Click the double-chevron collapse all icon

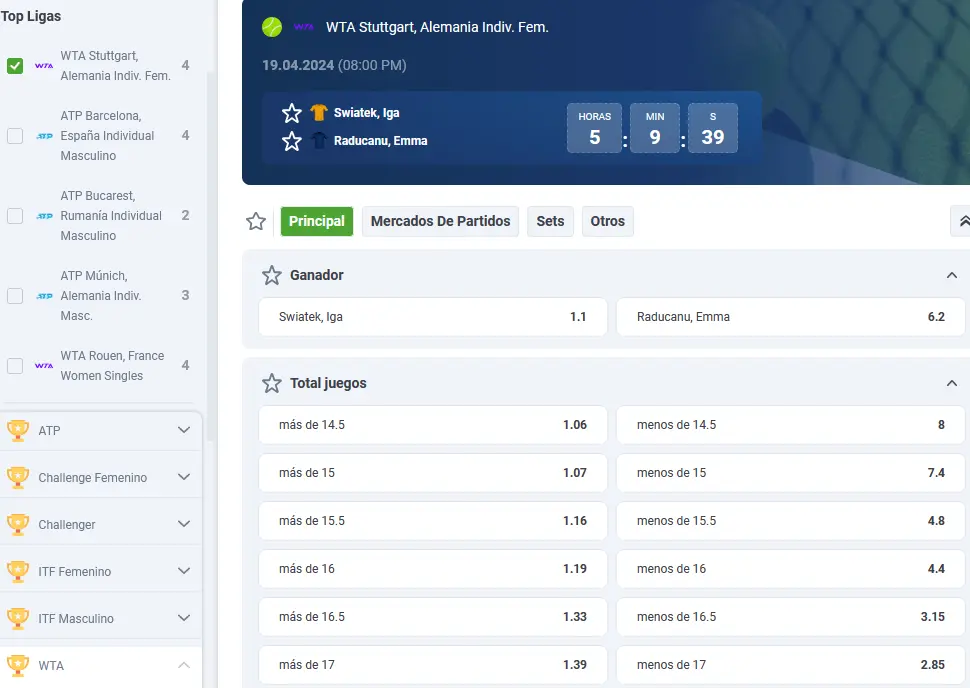[962, 222]
